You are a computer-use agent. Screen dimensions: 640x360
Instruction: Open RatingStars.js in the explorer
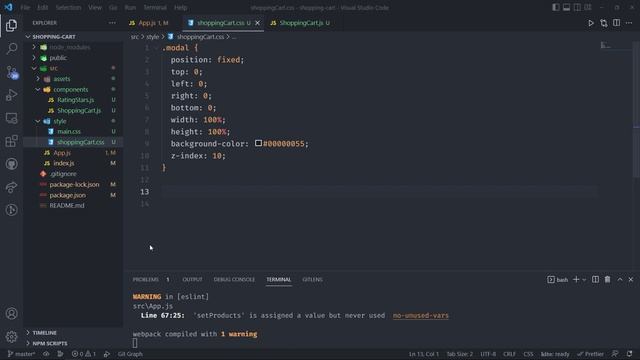(76, 100)
